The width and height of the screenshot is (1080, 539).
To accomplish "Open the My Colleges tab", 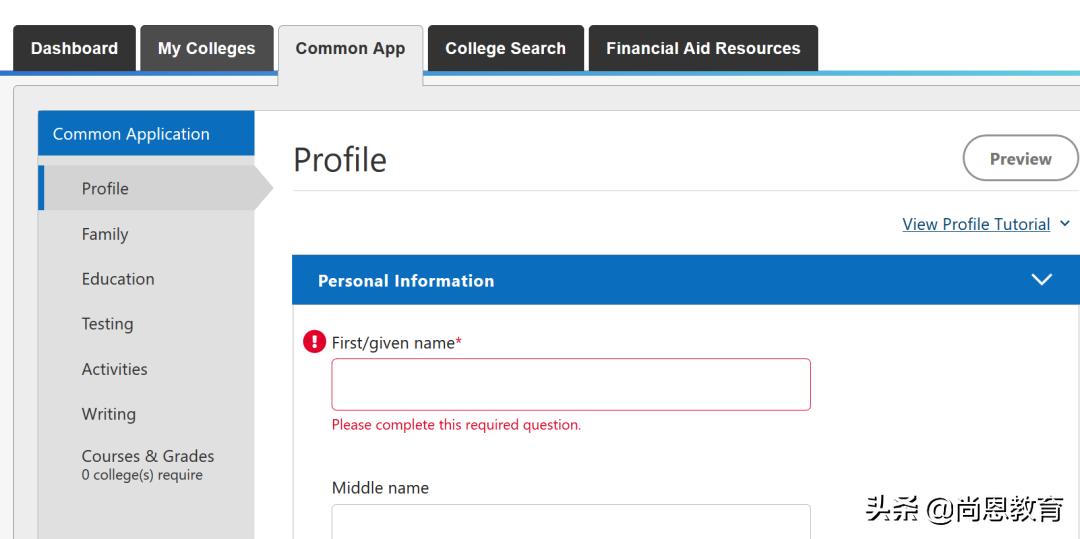I will 206,48.
